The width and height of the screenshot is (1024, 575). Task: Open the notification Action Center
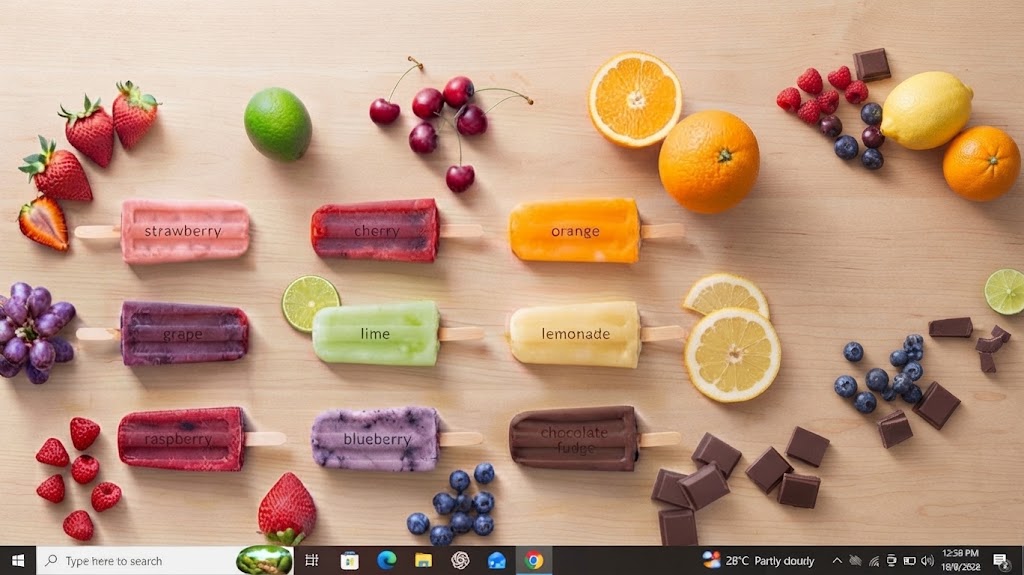pyautogui.click(x=1000, y=561)
